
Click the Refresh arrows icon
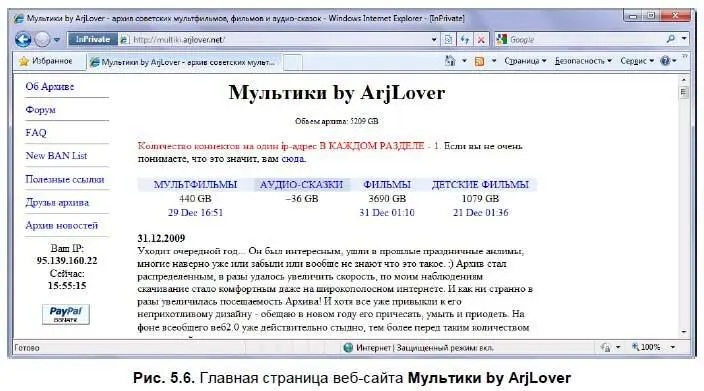click(x=465, y=40)
